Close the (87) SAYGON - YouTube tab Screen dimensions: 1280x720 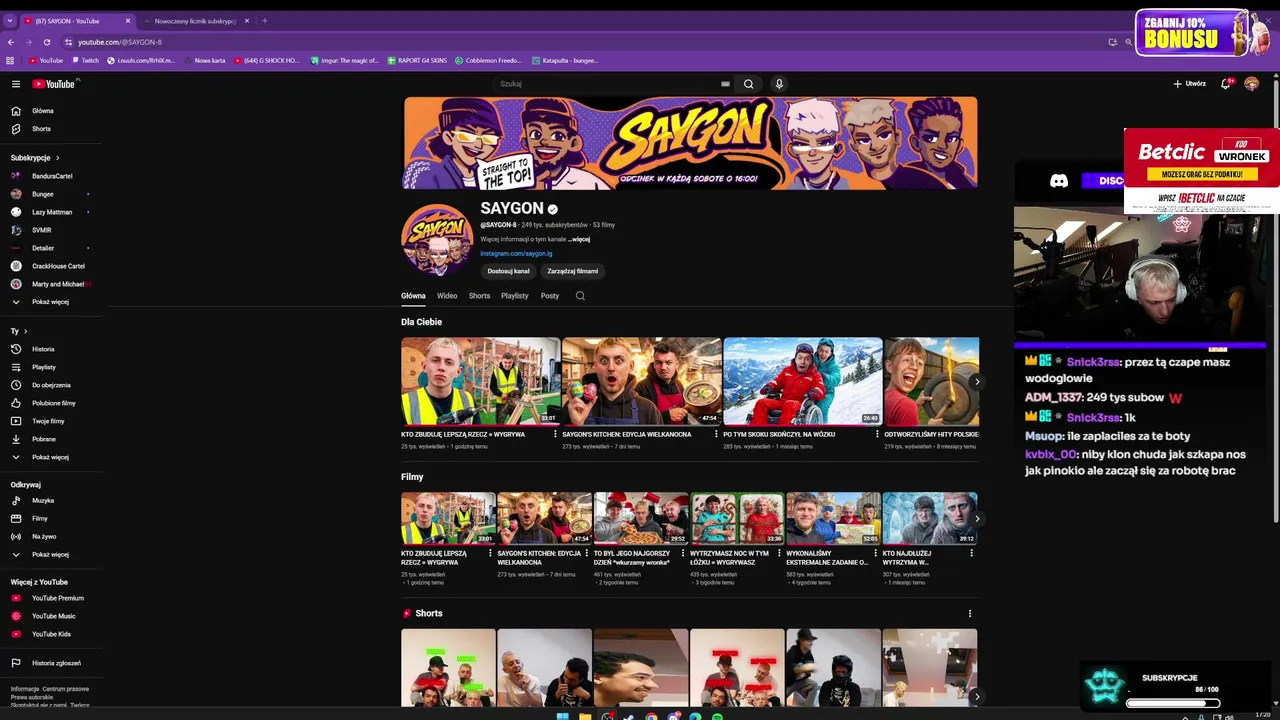coord(128,21)
